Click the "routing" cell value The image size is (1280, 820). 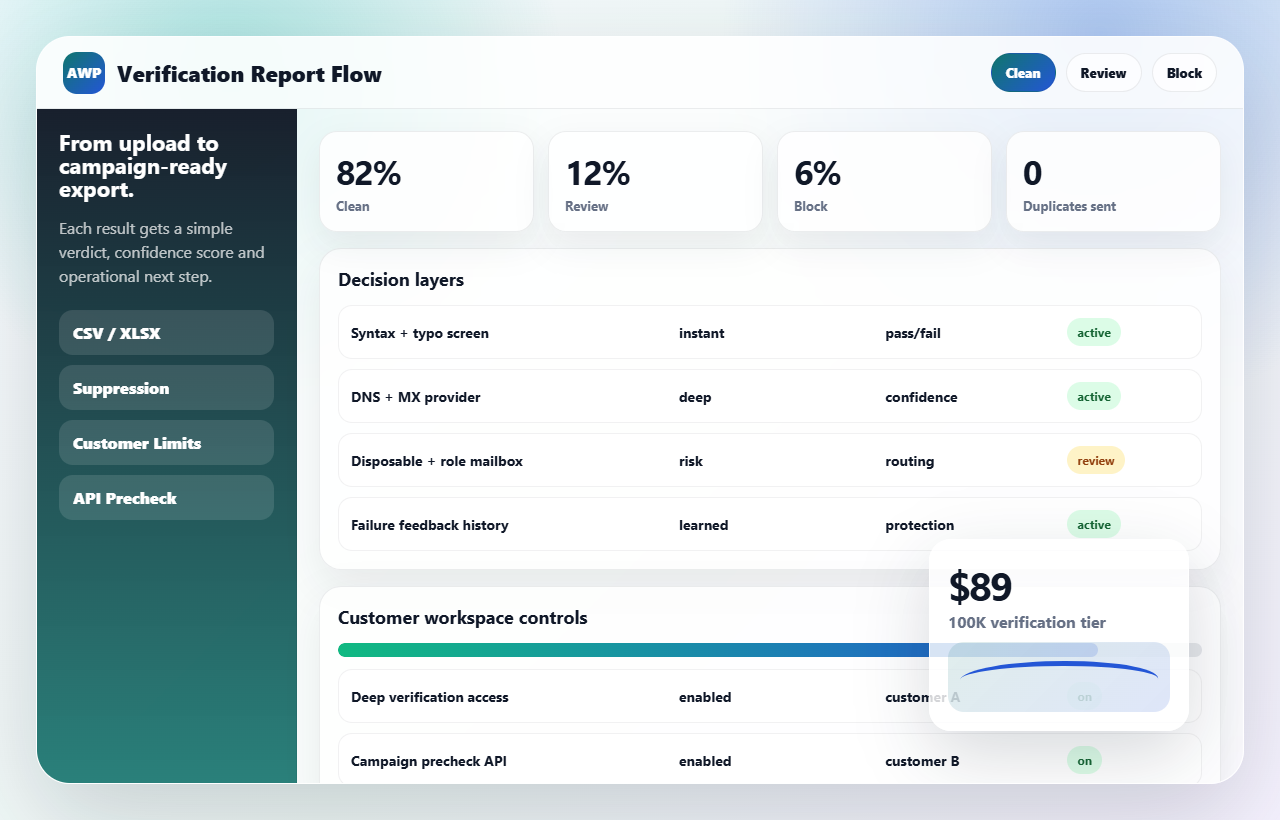coord(910,461)
